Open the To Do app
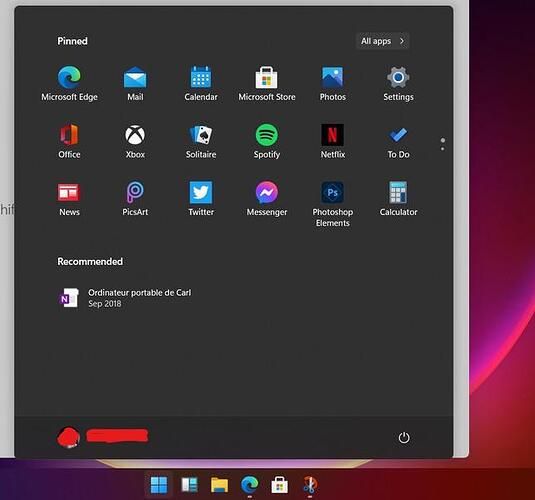This screenshot has width=535, height=500. point(398,141)
